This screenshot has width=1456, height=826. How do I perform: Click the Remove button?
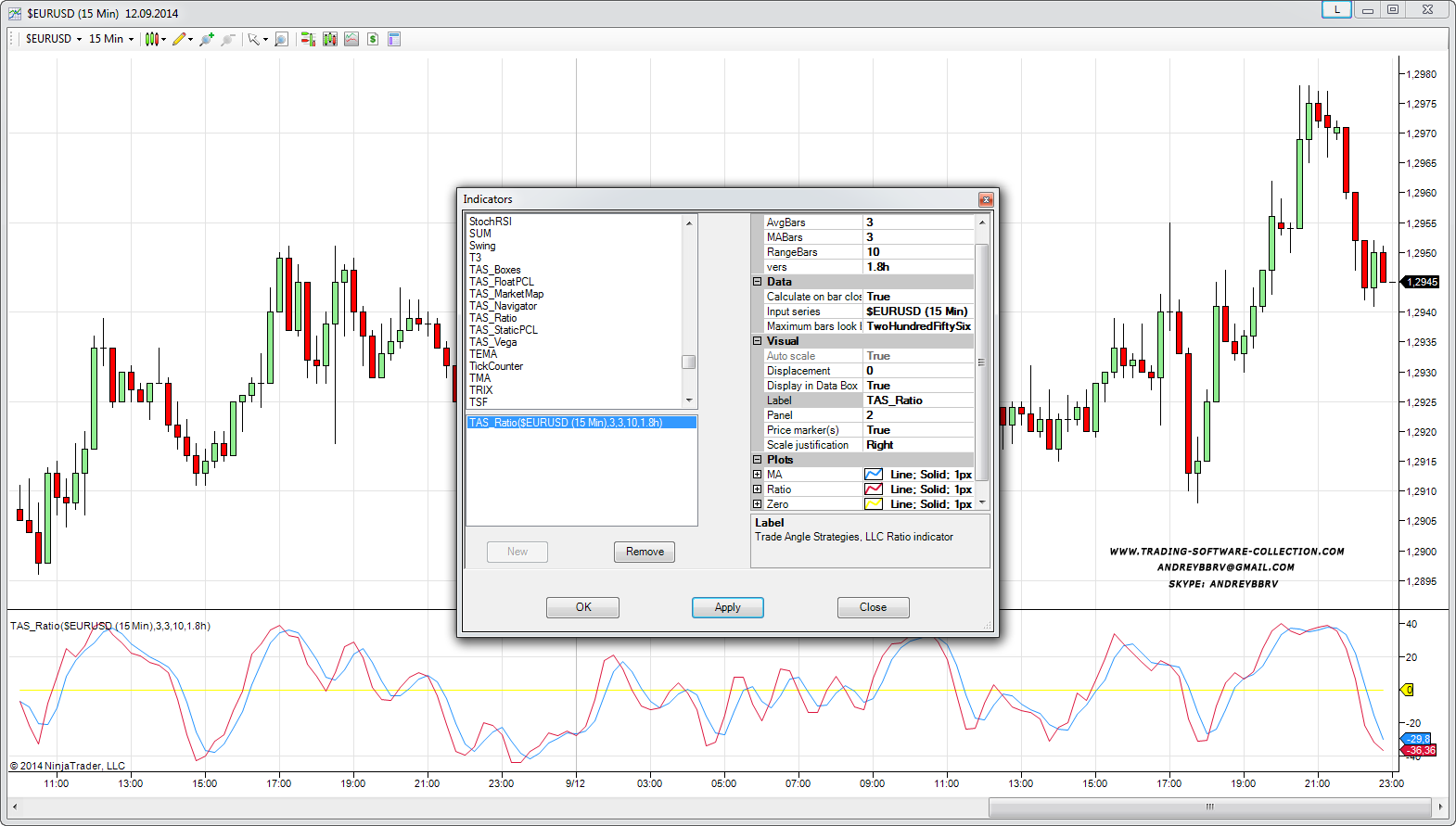pos(645,552)
